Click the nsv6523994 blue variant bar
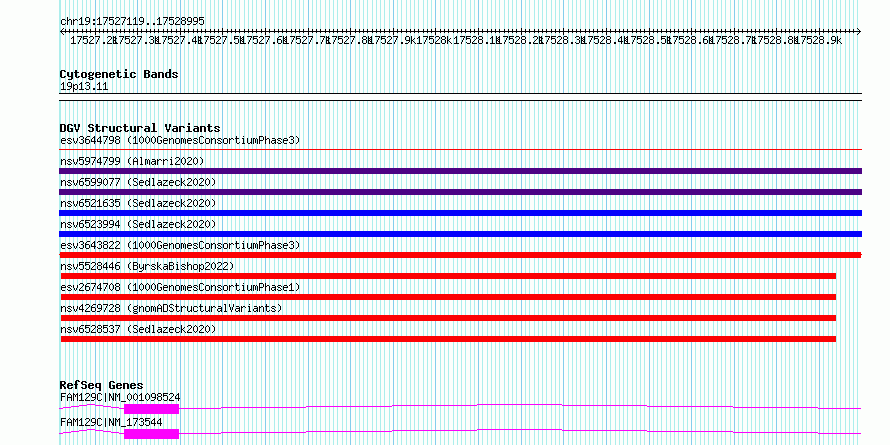The image size is (890, 445). click(x=460, y=234)
